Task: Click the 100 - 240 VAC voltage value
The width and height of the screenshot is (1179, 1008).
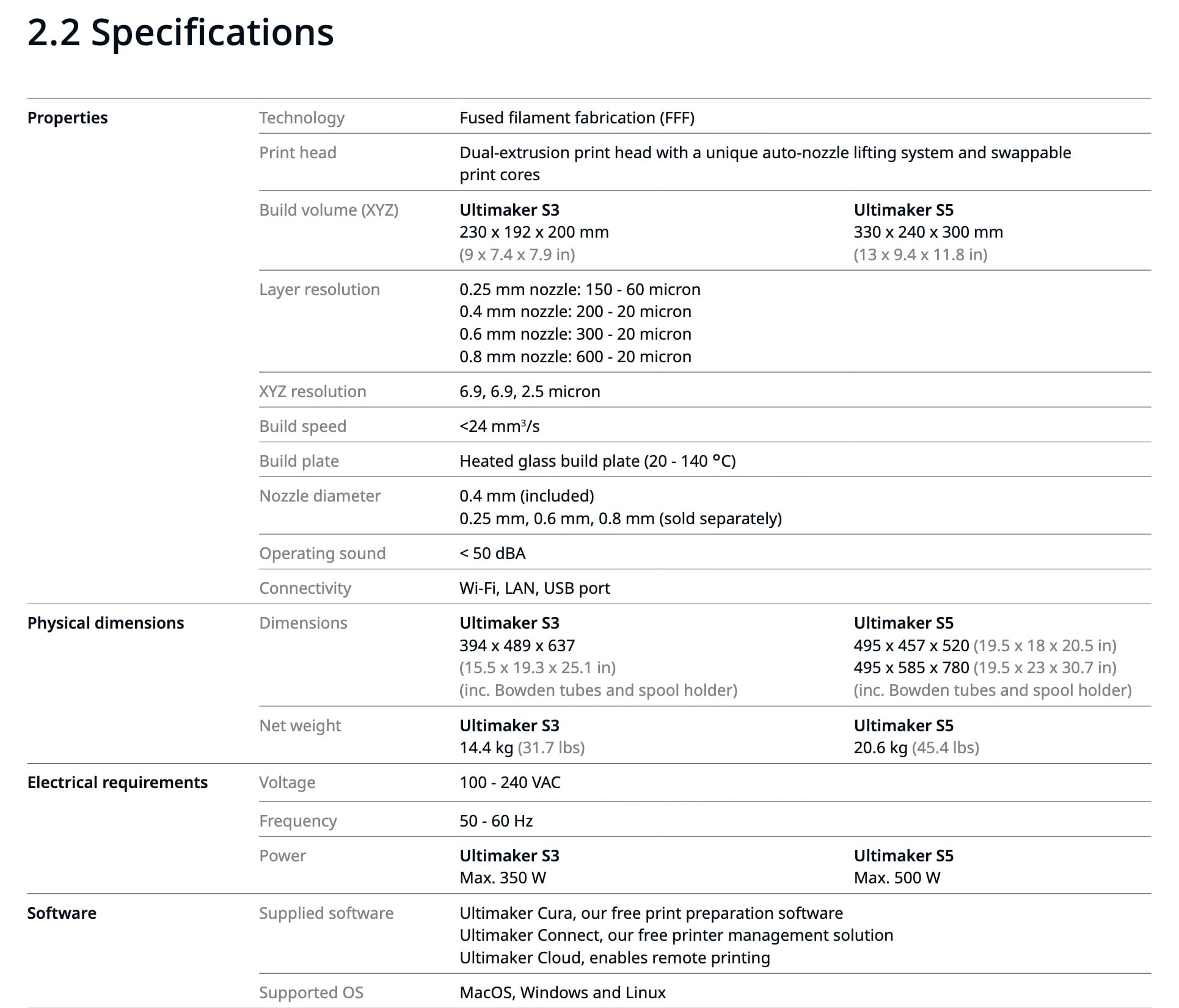Action: (x=510, y=783)
